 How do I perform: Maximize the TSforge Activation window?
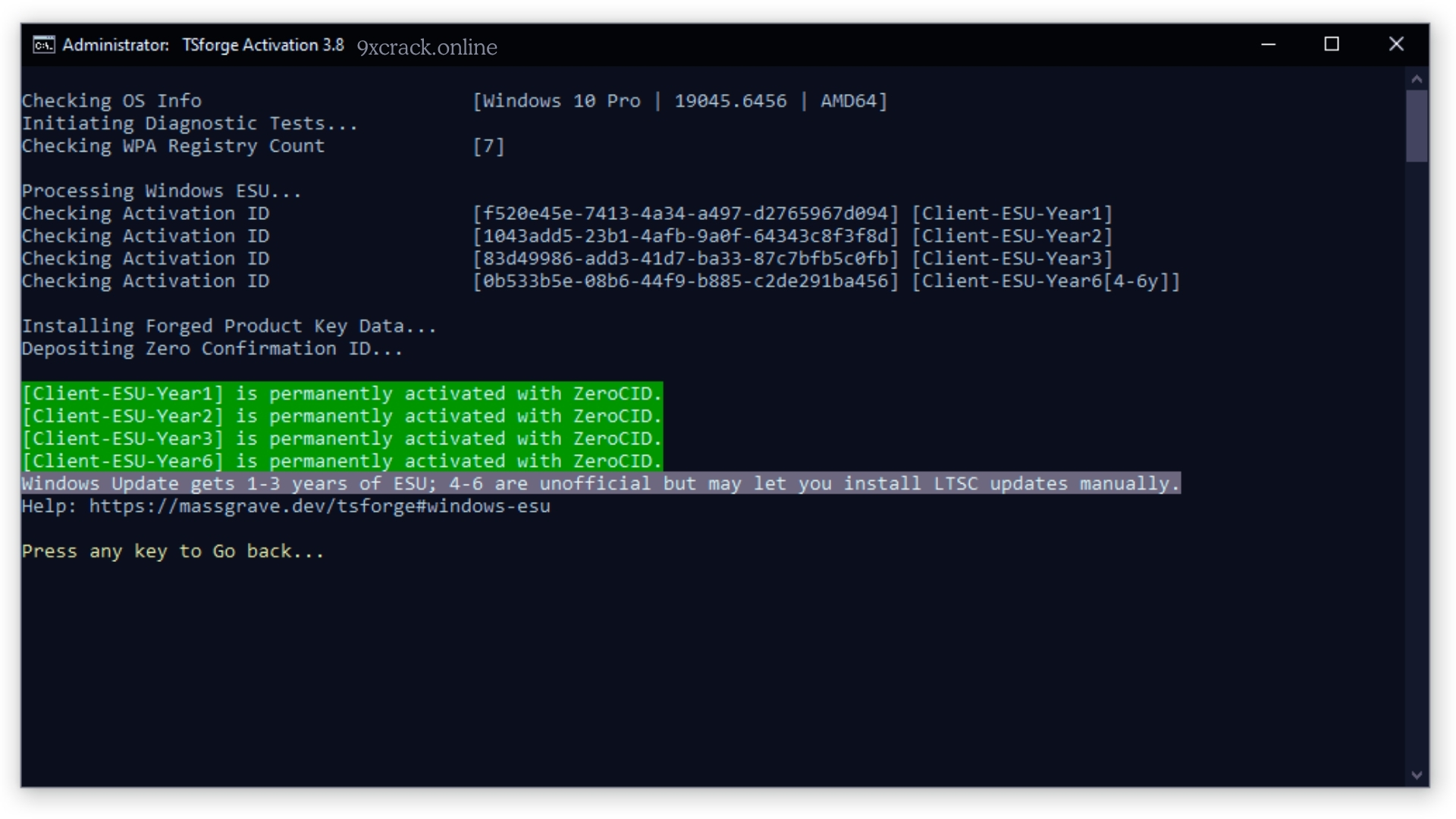1332,45
